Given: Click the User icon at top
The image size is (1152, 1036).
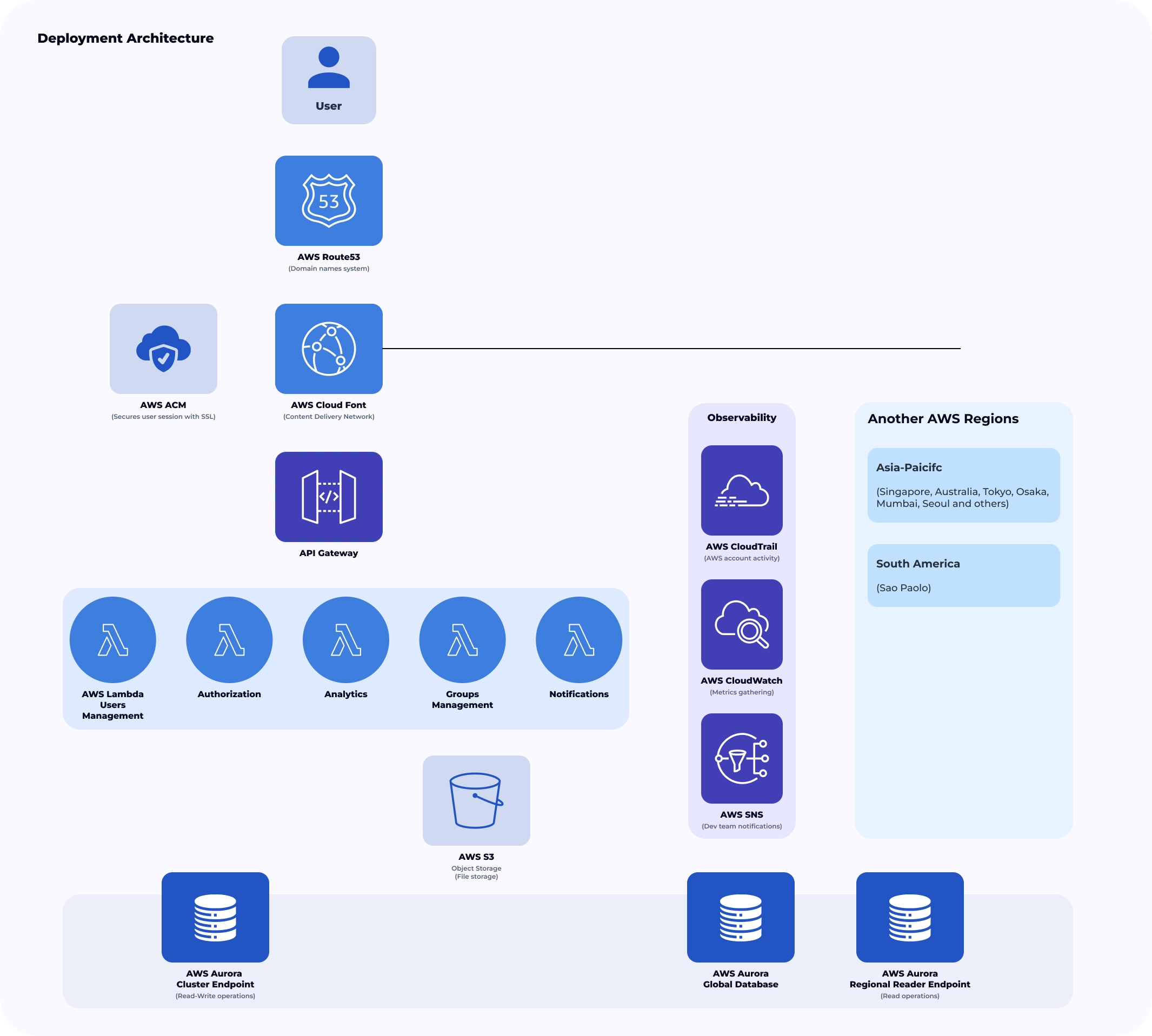Looking at the screenshot, I should 329,81.
